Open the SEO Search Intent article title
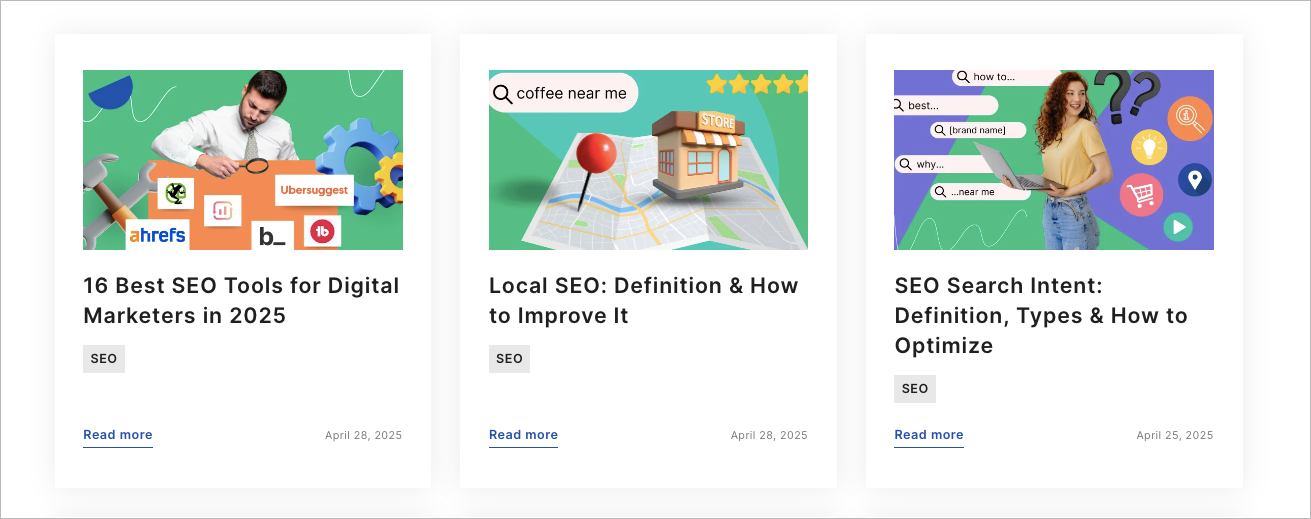Viewport: 1311px width, 519px height. (1040, 315)
